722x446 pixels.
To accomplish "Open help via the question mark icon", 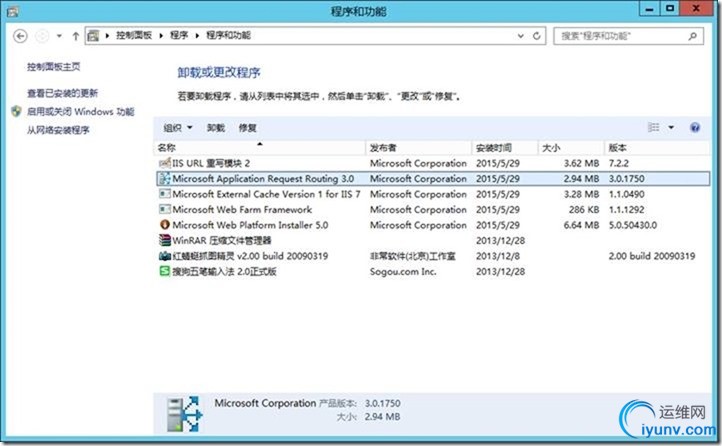I will click(695, 127).
